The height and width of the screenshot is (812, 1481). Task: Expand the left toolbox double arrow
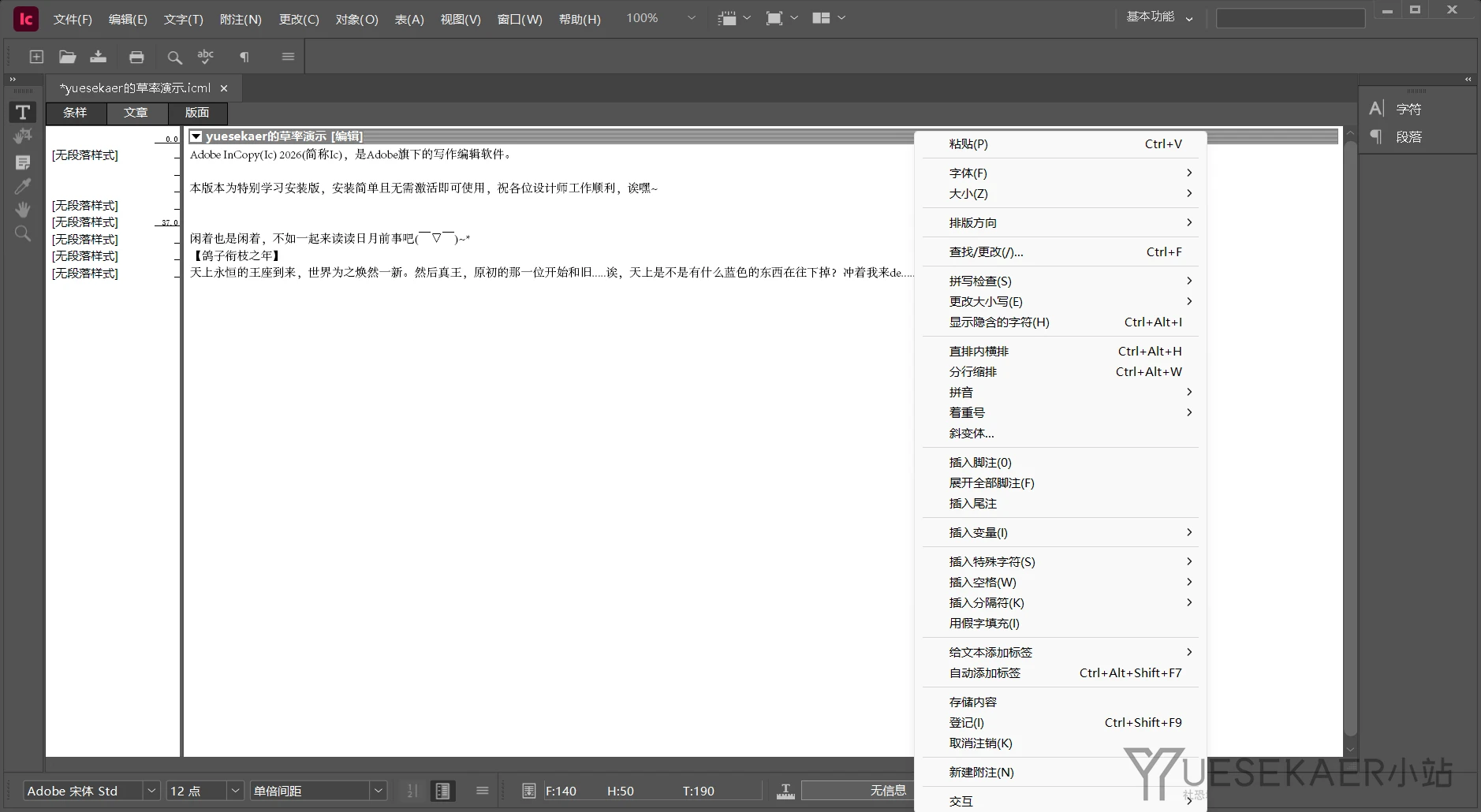(x=13, y=80)
